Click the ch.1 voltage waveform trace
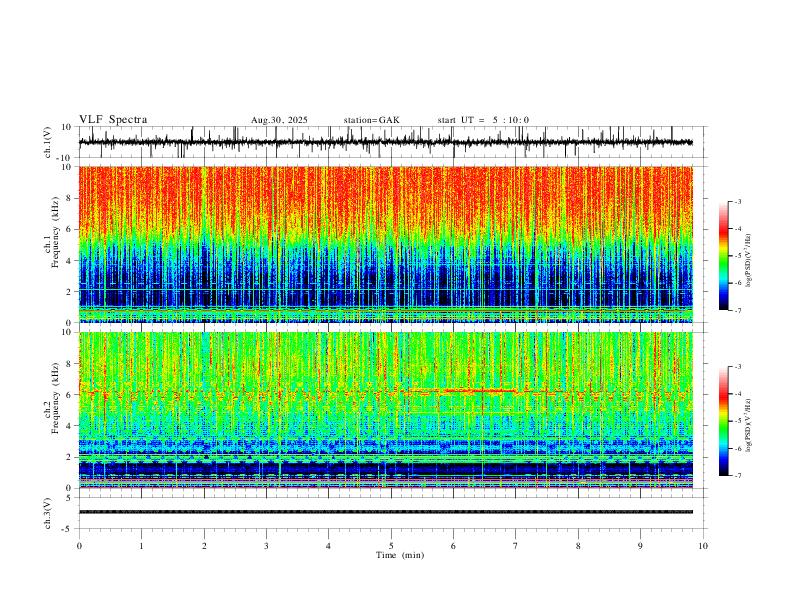Screen dimensions: 792x612 [385, 142]
